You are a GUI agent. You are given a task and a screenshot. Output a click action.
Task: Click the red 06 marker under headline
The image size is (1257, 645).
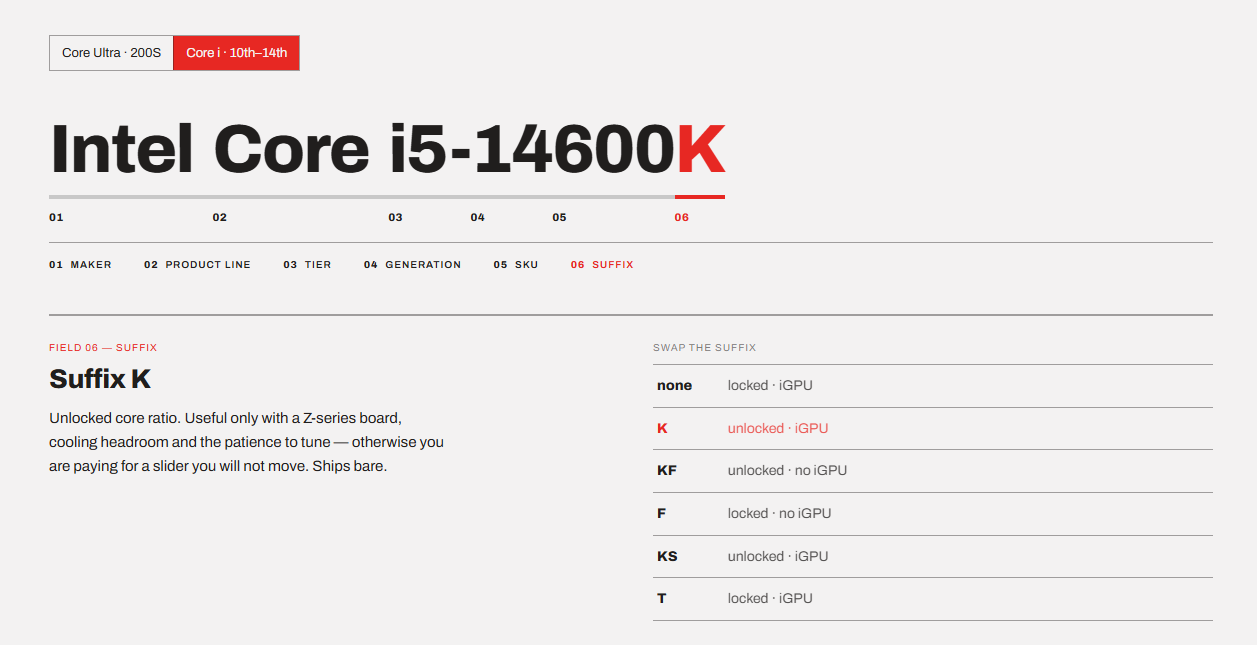(x=681, y=217)
